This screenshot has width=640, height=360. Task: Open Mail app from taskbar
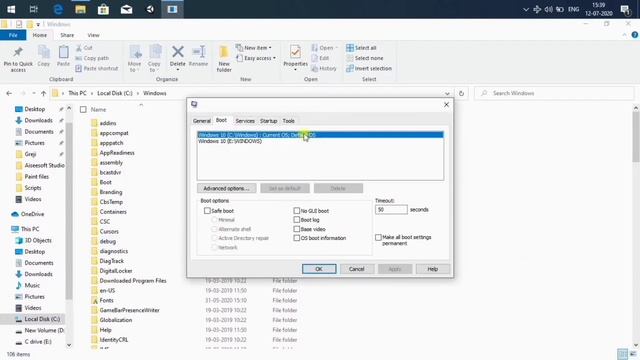tap(127, 9)
